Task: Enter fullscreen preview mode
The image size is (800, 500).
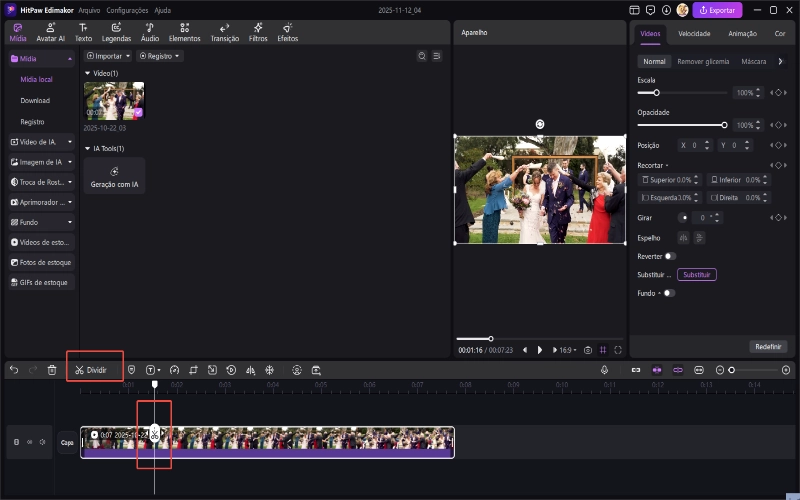Action: [618, 350]
